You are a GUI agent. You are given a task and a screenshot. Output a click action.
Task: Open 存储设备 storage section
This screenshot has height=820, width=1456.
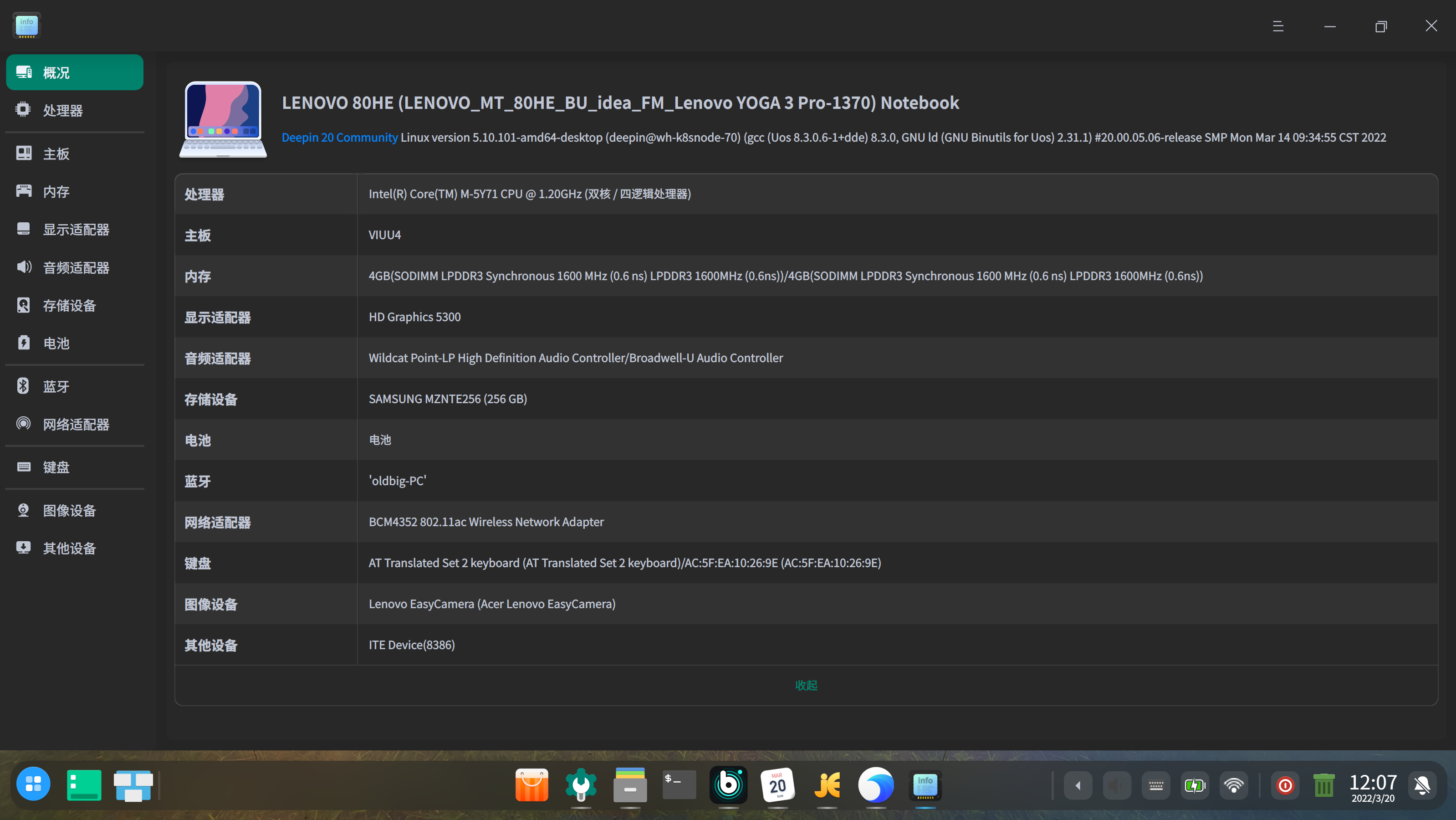click(69, 305)
